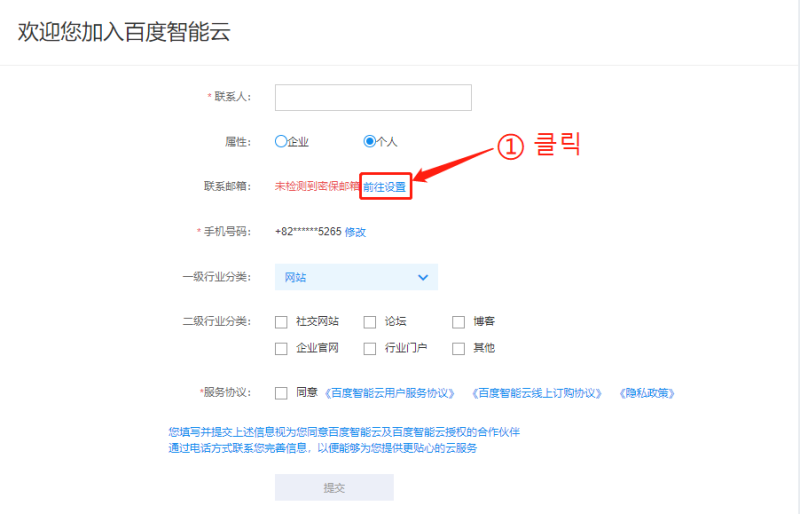Check the 企业官网 checkbox
800x514 pixels.
(x=281, y=349)
